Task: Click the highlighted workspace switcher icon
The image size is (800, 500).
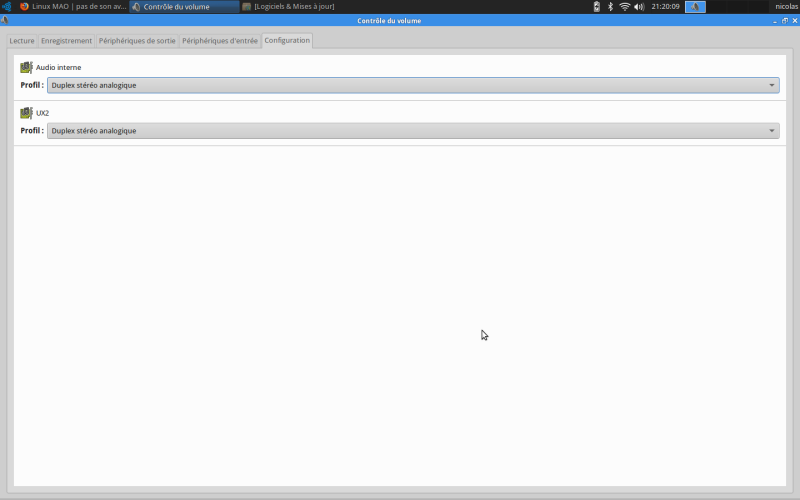Action: 695,7
